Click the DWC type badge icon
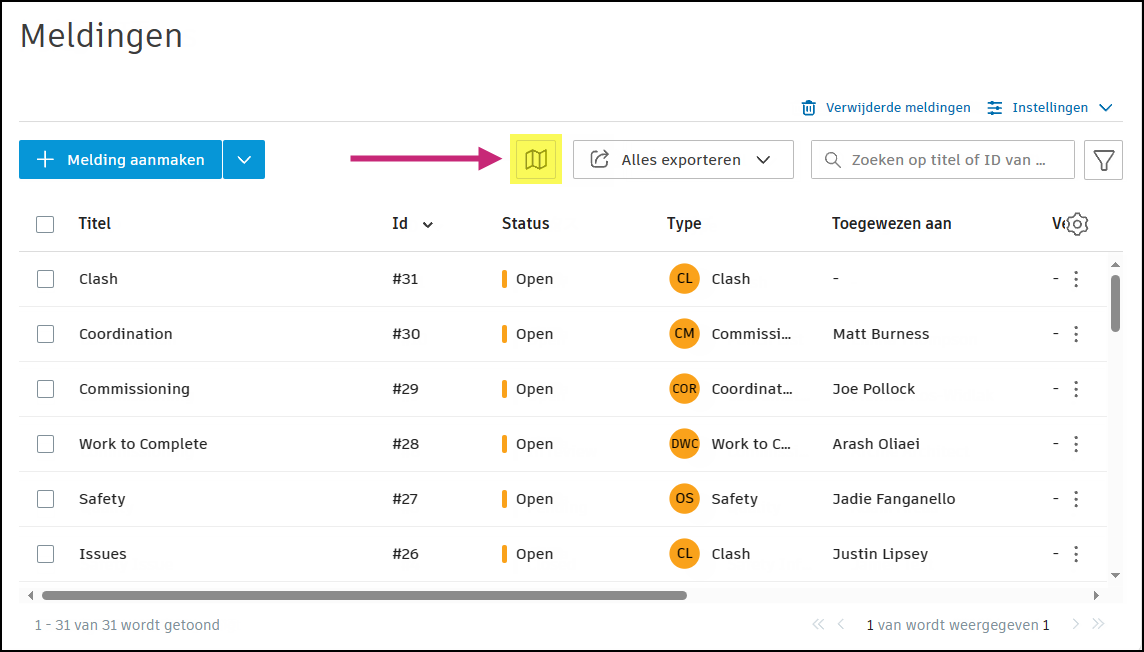Image resolution: width=1144 pixels, height=652 pixels. pyautogui.click(x=684, y=444)
